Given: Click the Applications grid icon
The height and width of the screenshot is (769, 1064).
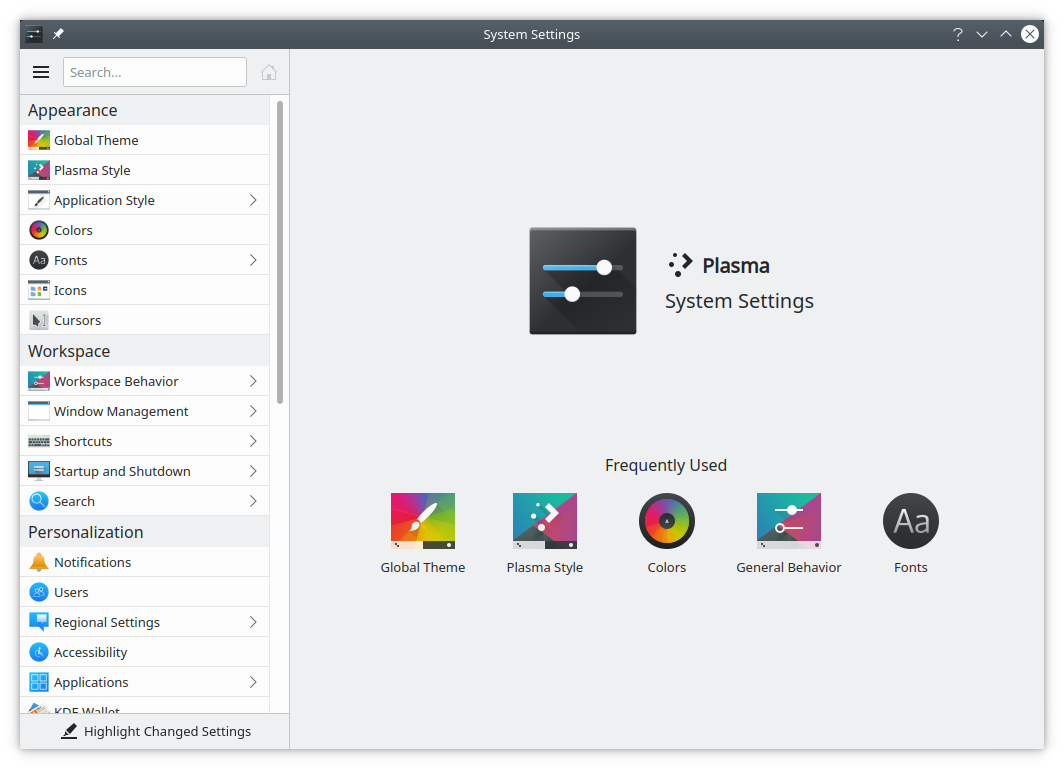Looking at the screenshot, I should click(39, 682).
